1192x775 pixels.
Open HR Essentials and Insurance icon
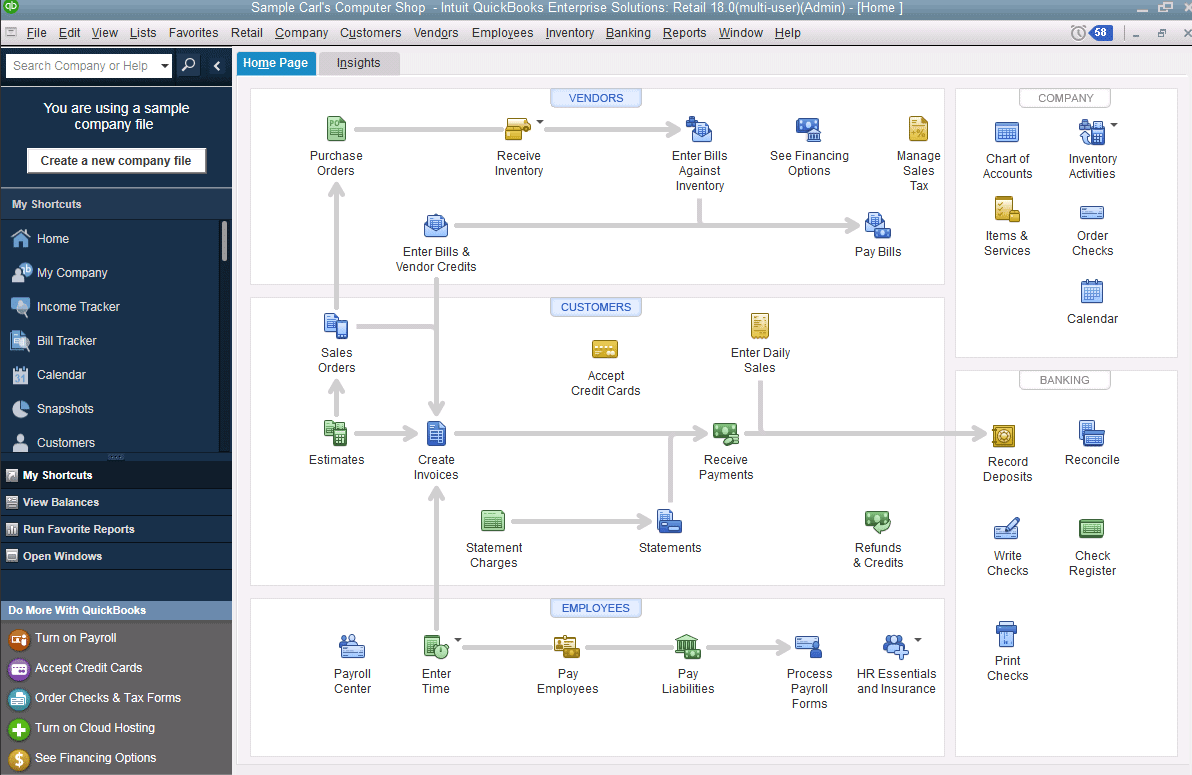pos(895,646)
